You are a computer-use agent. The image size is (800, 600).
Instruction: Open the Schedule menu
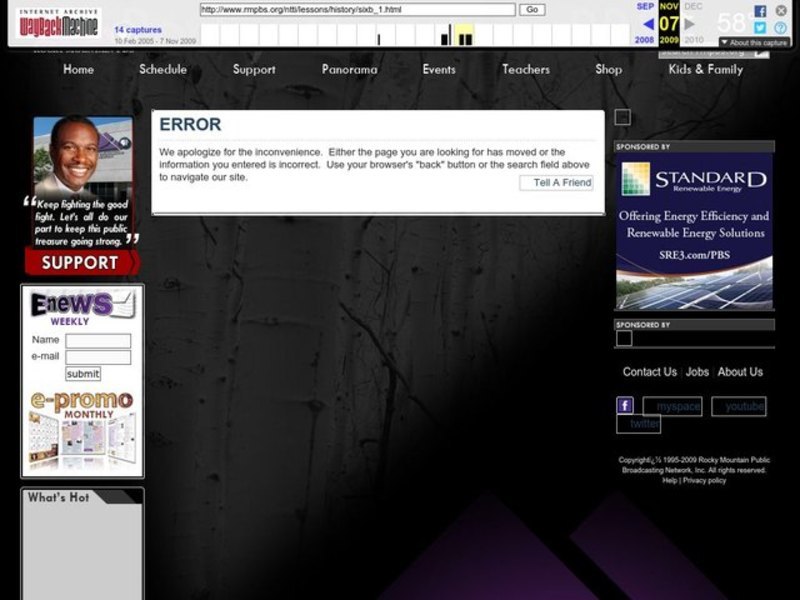[162, 70]
